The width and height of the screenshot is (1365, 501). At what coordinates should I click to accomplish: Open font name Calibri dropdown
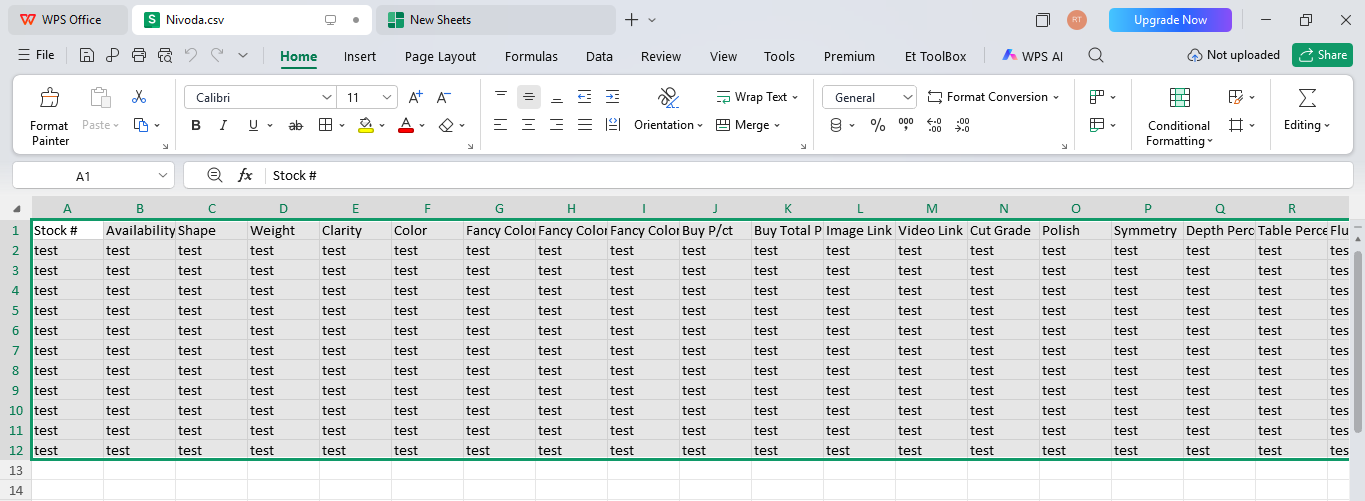pyautogui.click(x=327, y=97)
